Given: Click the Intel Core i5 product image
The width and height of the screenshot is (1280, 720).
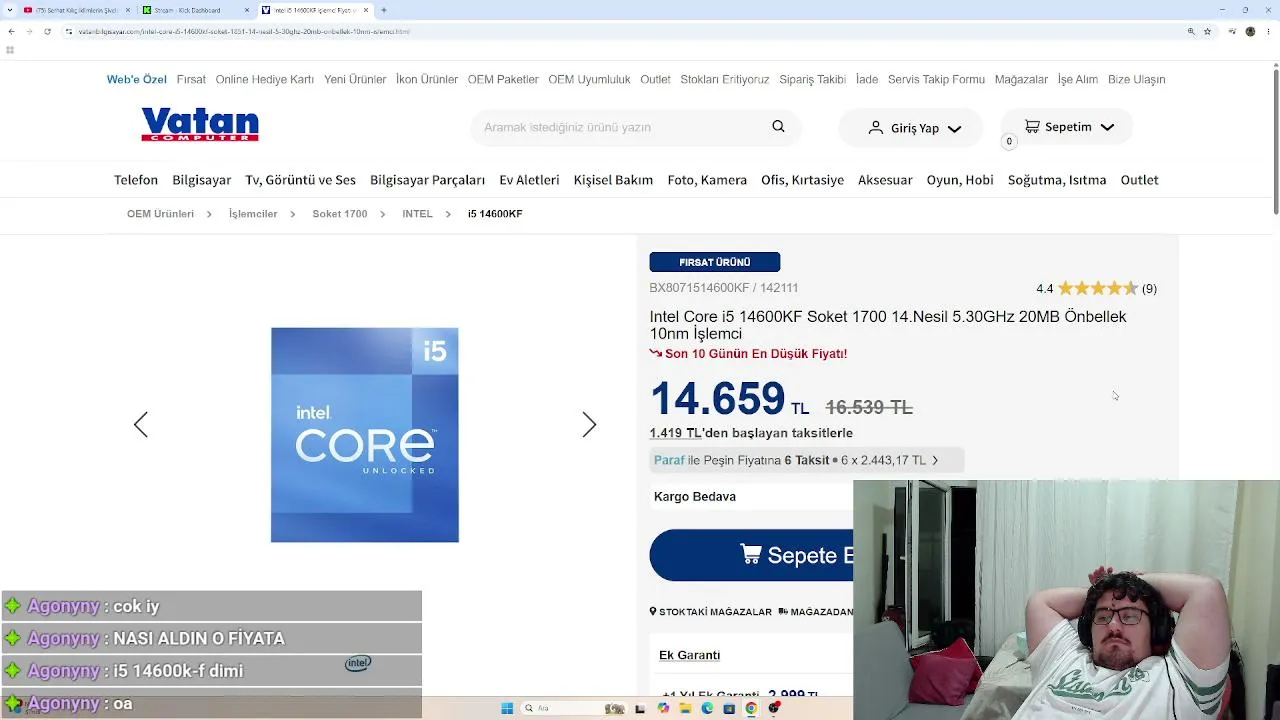Looking at the screenshot, I should 365,435.
